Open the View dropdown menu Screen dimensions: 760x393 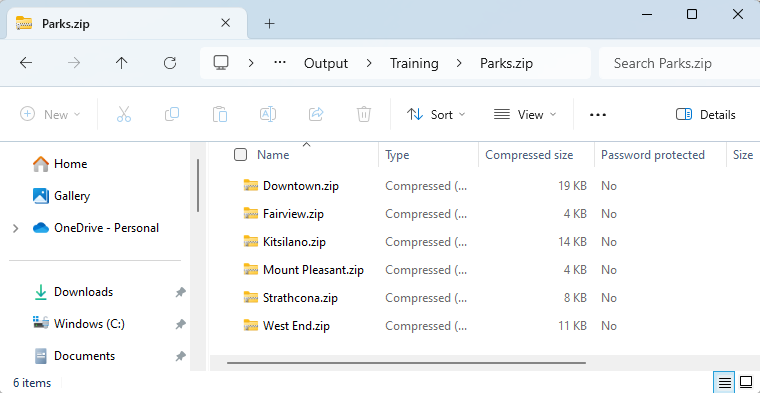pyautogui.click(x=525, y=115)
